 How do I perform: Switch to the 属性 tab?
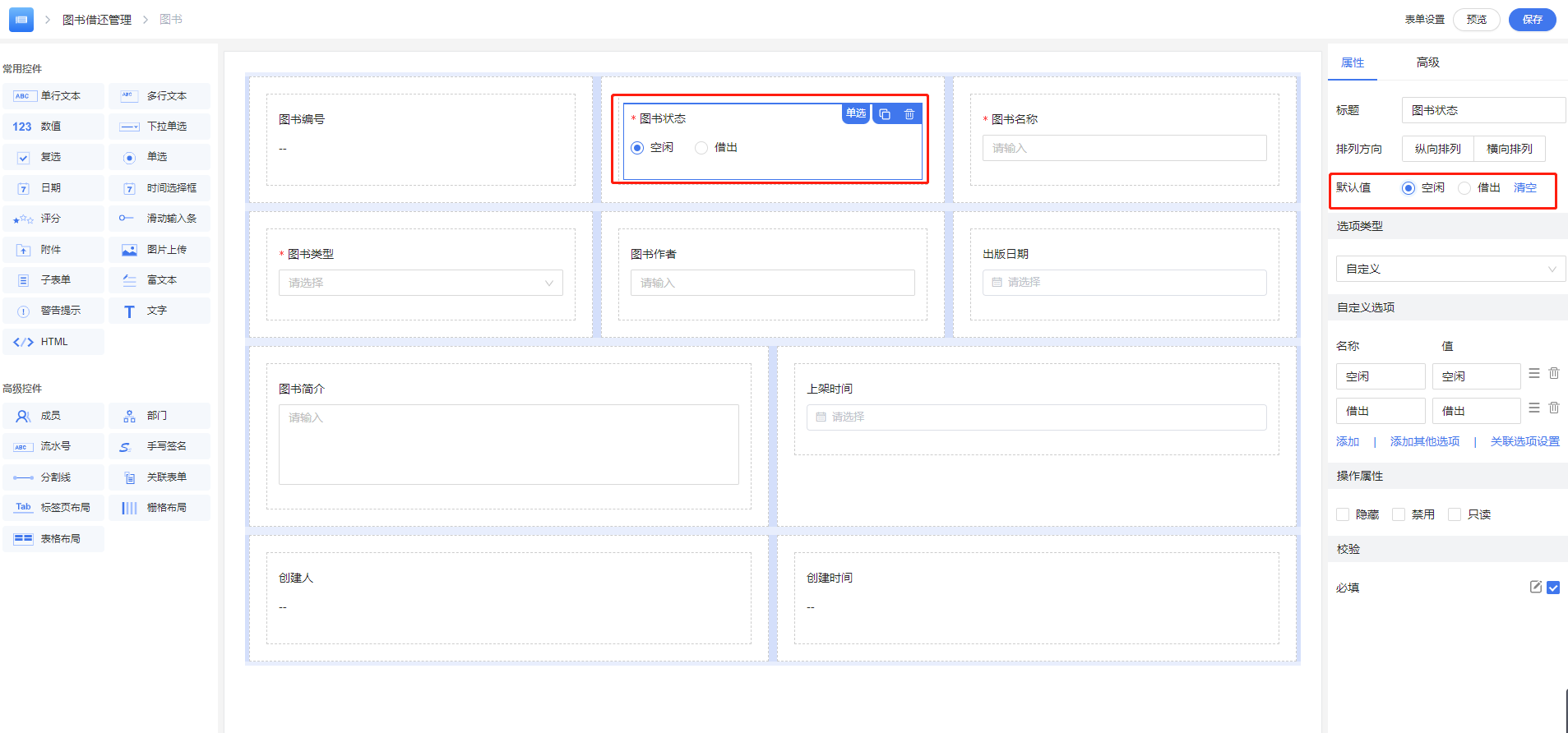coord(1353,62)
